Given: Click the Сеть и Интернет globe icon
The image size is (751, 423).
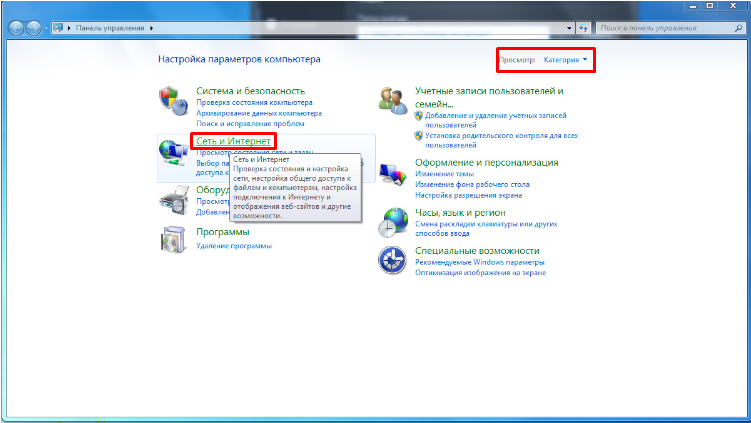Looking at the screenshot, I should [171, 154].
